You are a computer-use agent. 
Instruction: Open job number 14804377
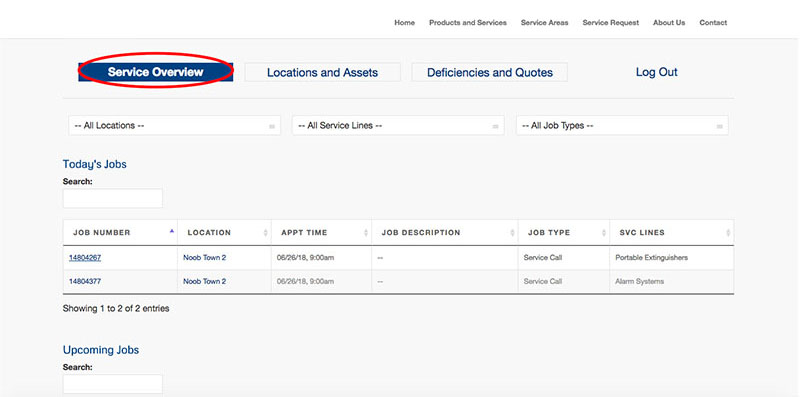pyautogui.click(x=85, y=281)
